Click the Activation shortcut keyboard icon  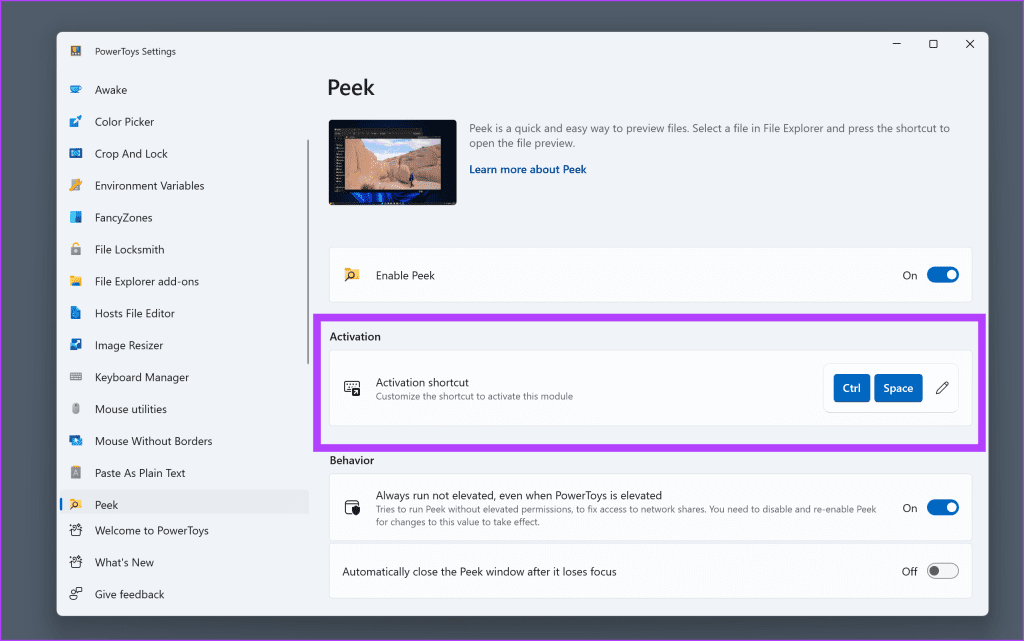352,388
